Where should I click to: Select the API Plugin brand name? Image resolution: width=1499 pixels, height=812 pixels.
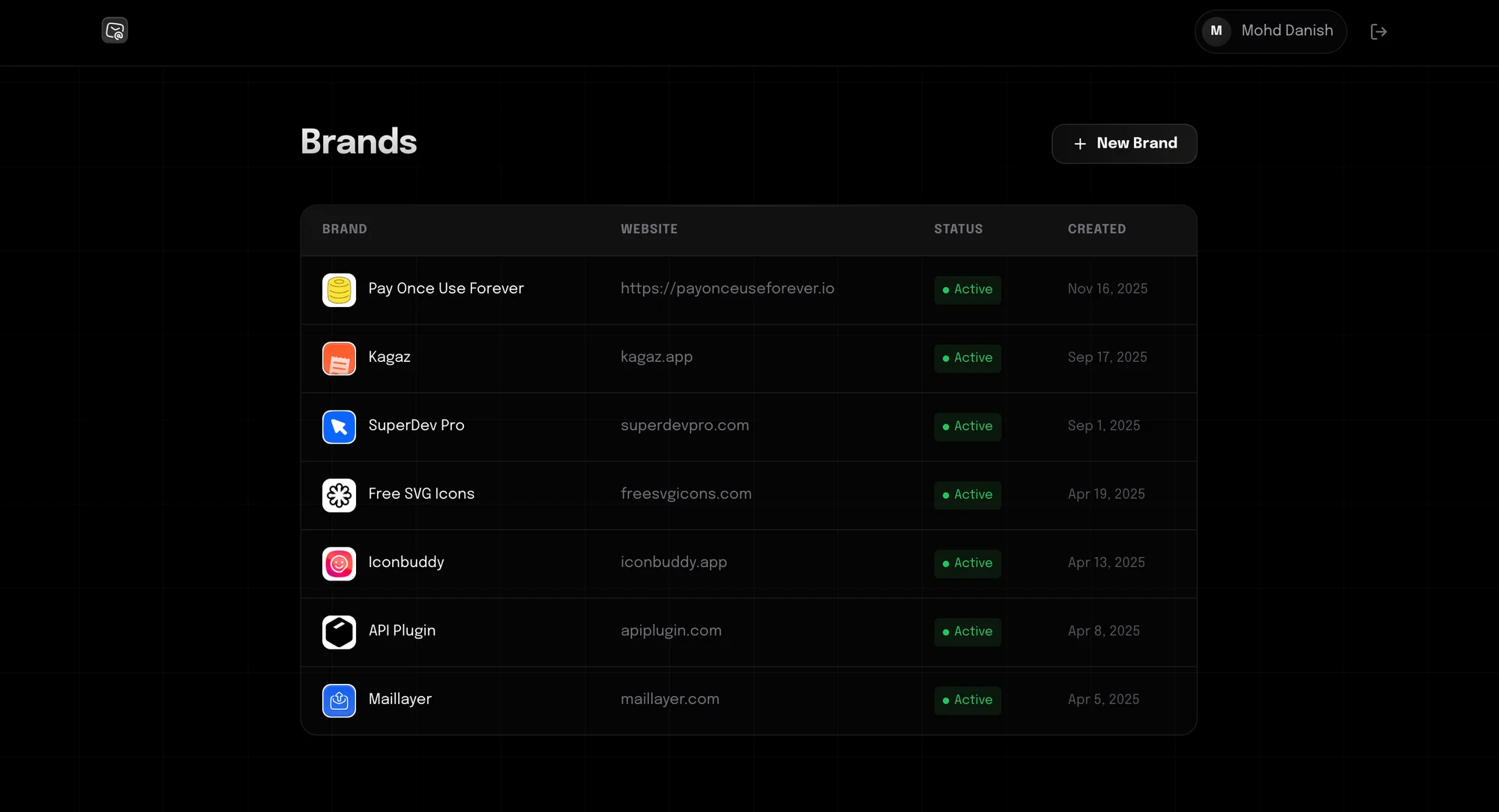pos(402,631)
